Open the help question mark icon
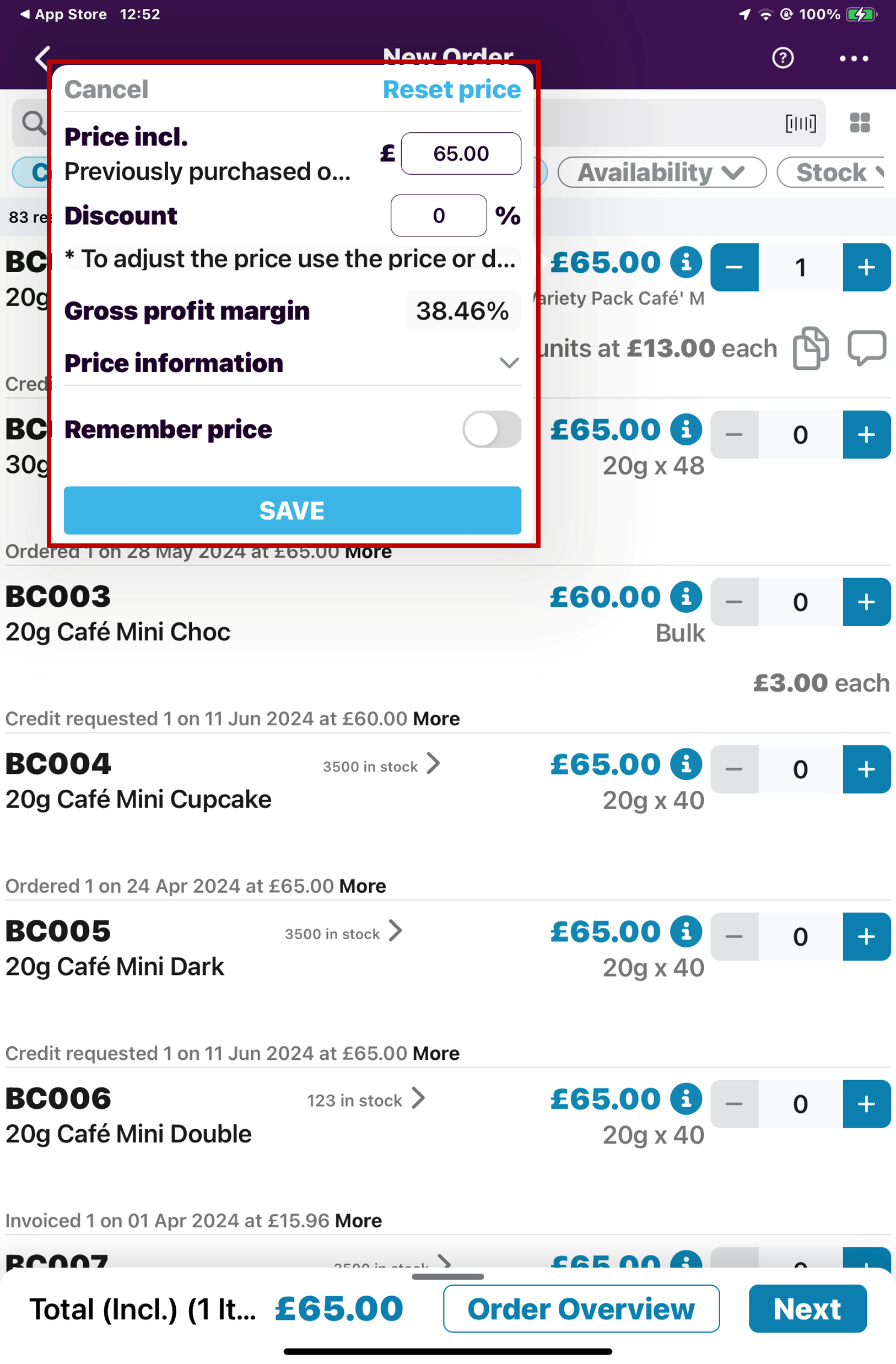This screenshot has width=896, height=1364. pyautogui.click(x=782, y=58)
